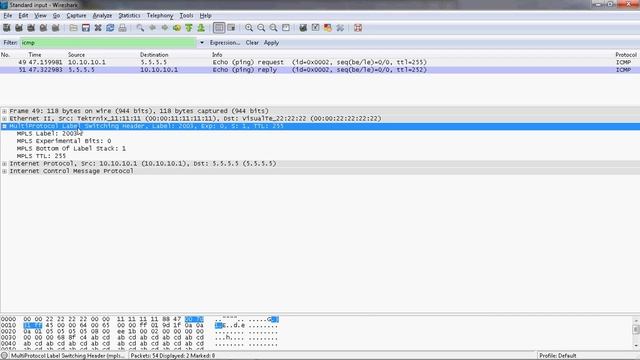Apply the display filter

tap(271, 42)
